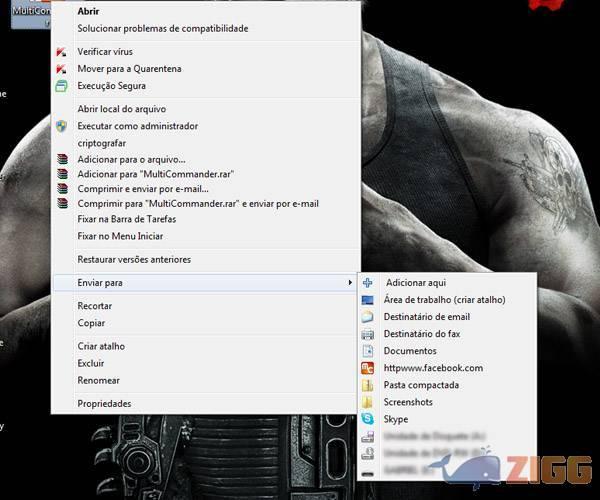Choose Restaurar versões anteriores
Image resolution: width=600 pixels, height=500 pixels.
[134, 259]
